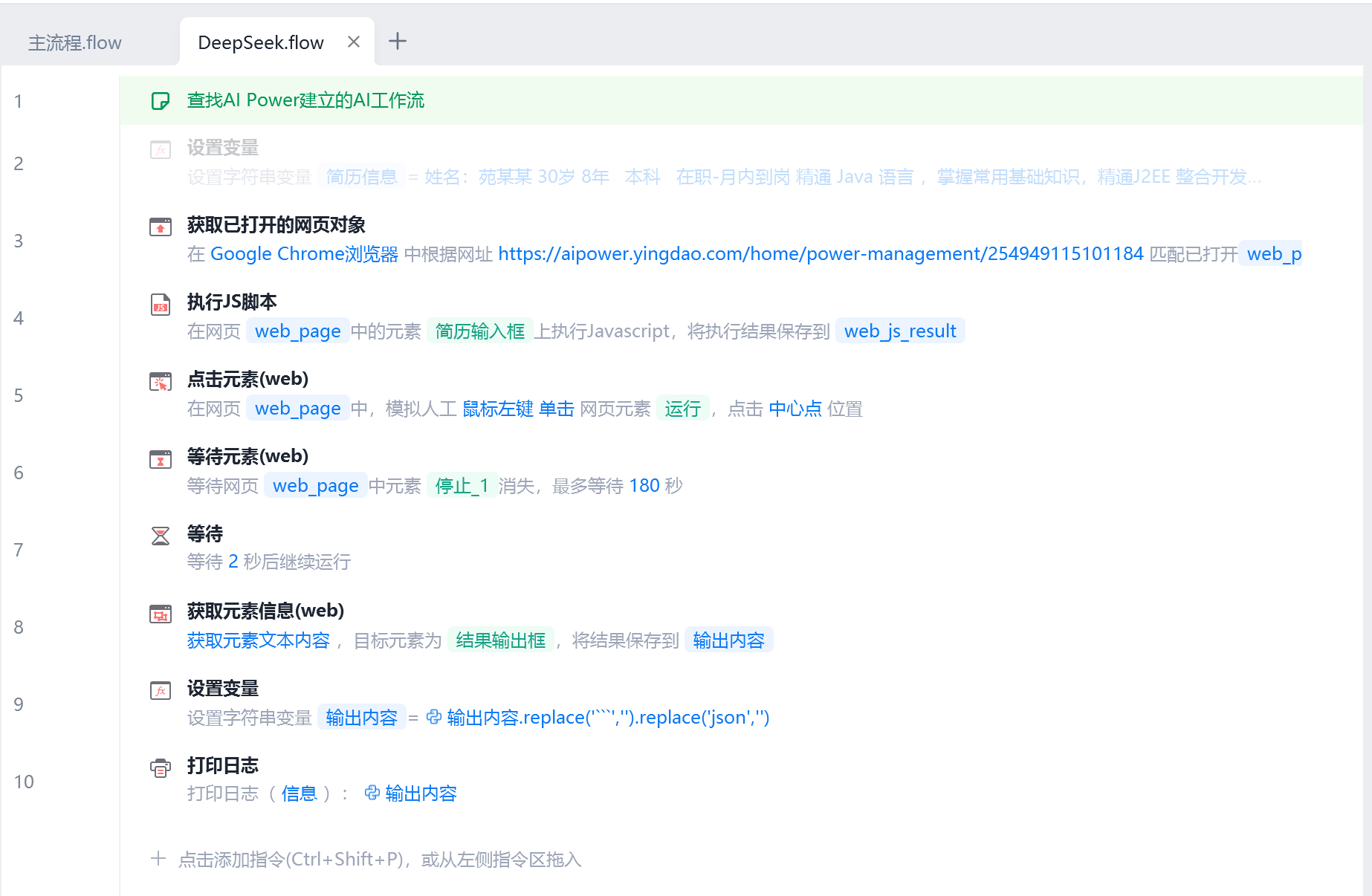Click the 简历输入框 element tag
Screen dimensions: 1372x896
tap(480, 331)
